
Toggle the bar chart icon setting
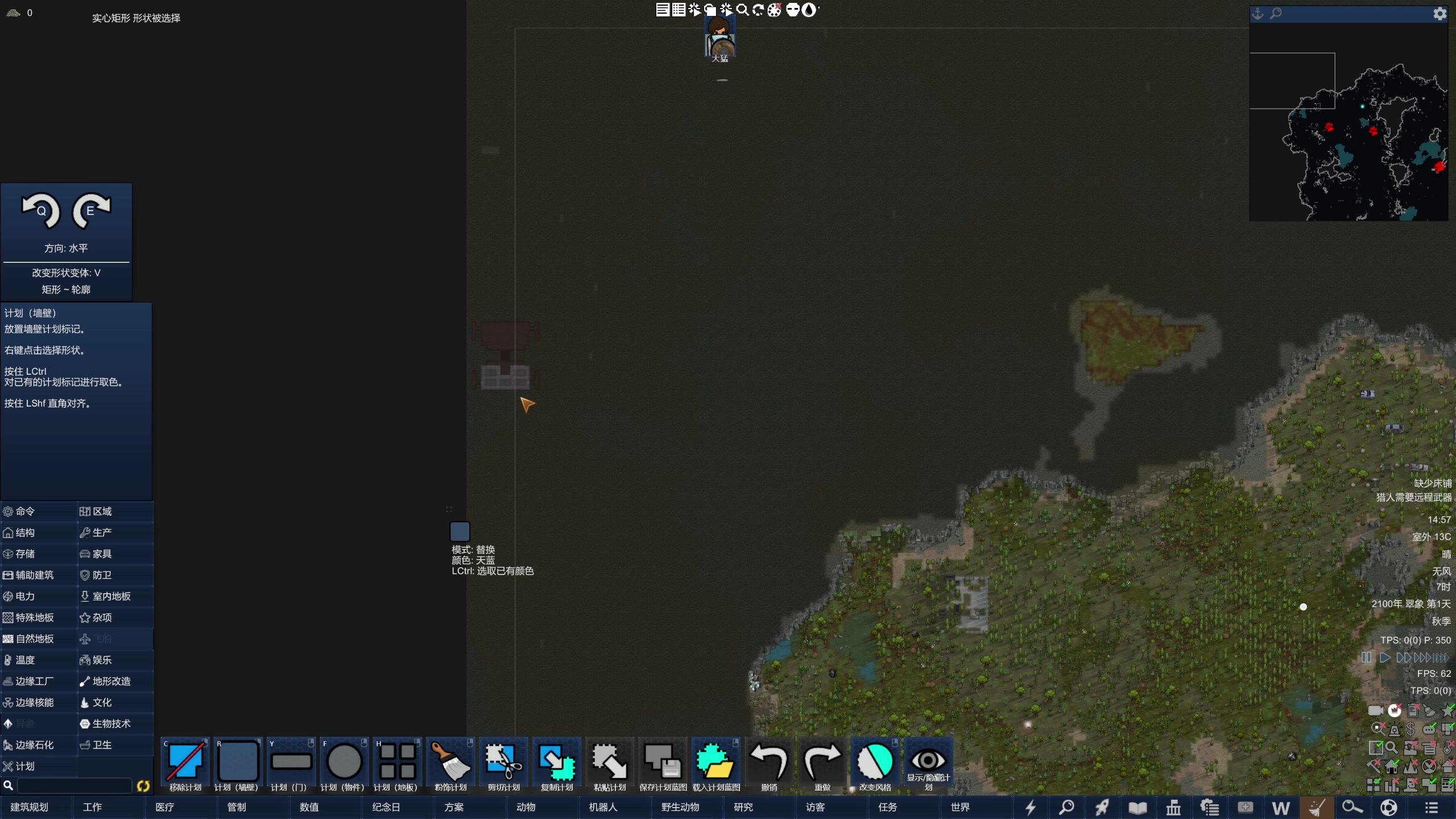tap(1392, 785)
